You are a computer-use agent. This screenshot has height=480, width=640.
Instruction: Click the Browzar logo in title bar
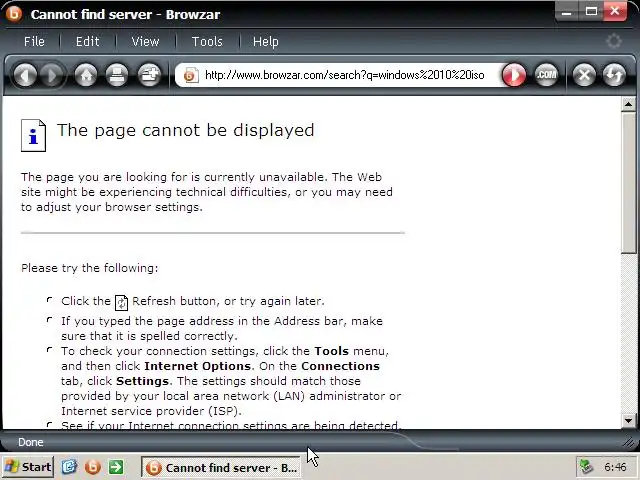click(x=14, y=13)
